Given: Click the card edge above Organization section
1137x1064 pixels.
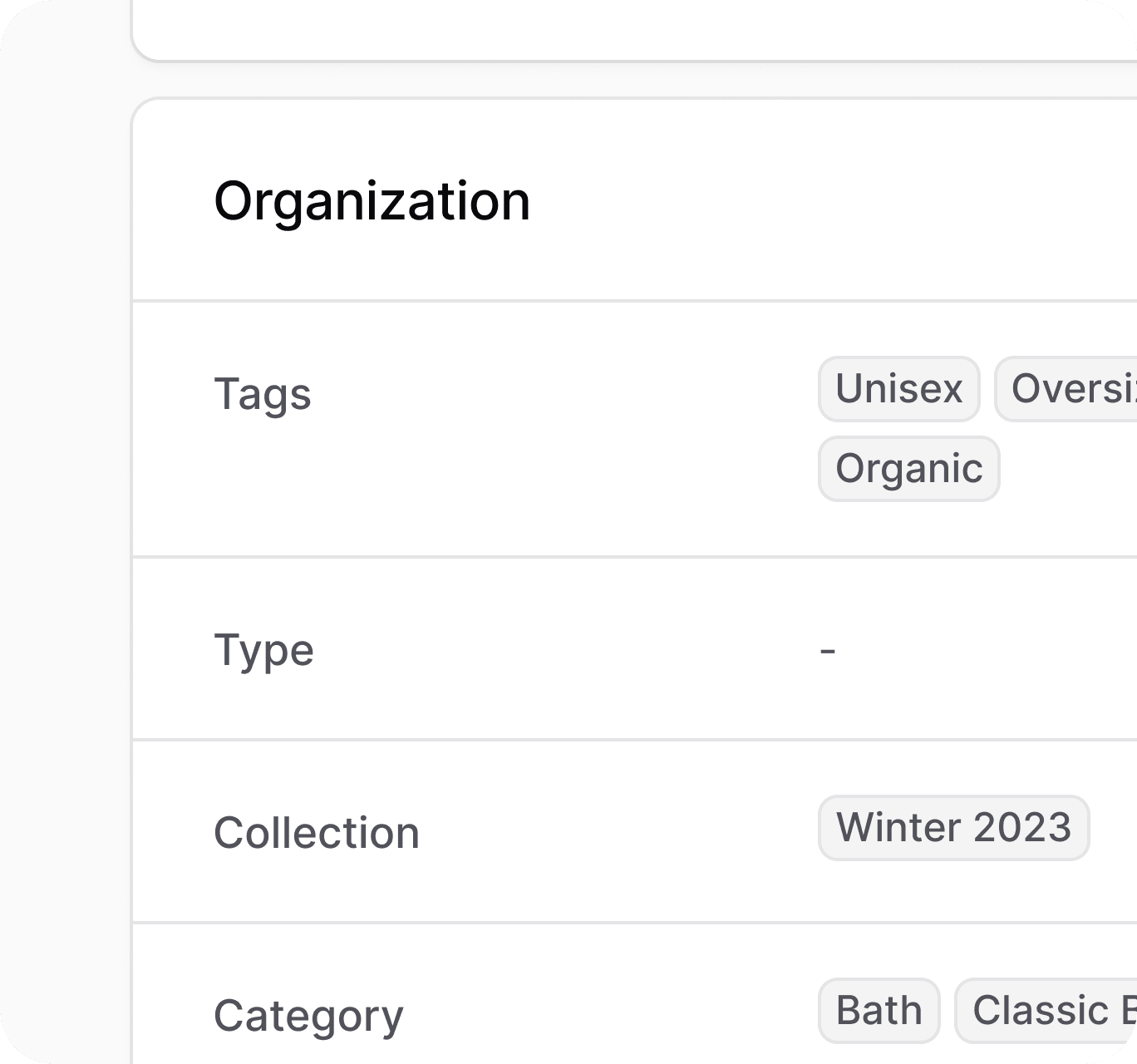Looking at the screenshot, I should click(x=632, y=33).
